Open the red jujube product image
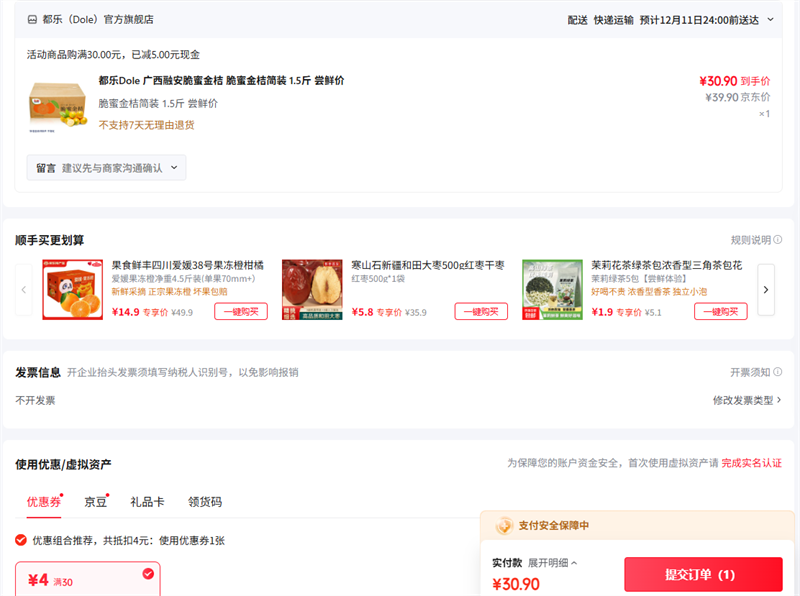This screenshot has width=800, height=596. tap(312, 290)
